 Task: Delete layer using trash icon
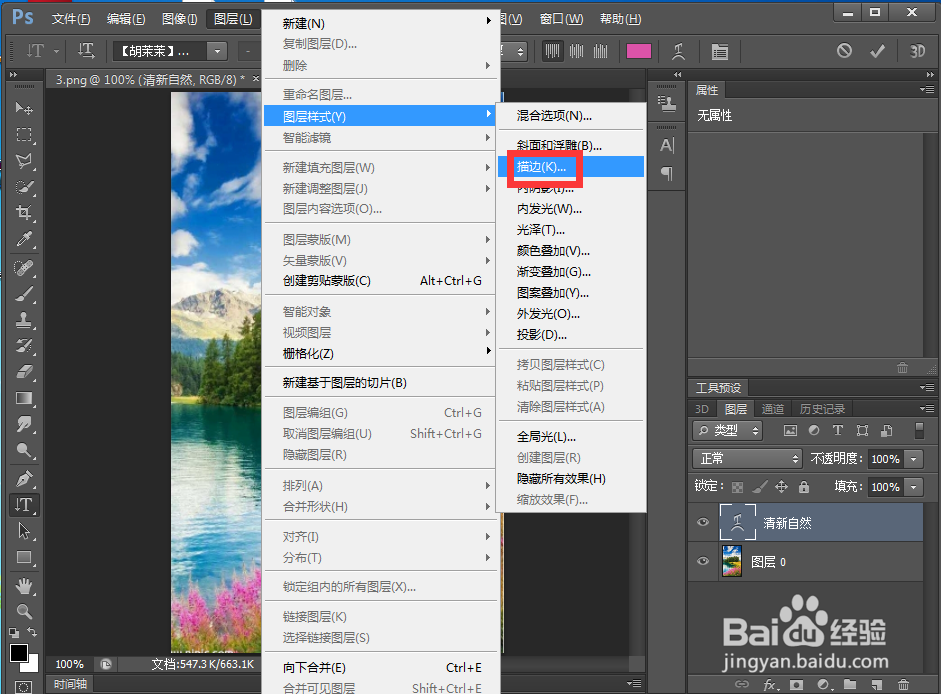[903, 684]
